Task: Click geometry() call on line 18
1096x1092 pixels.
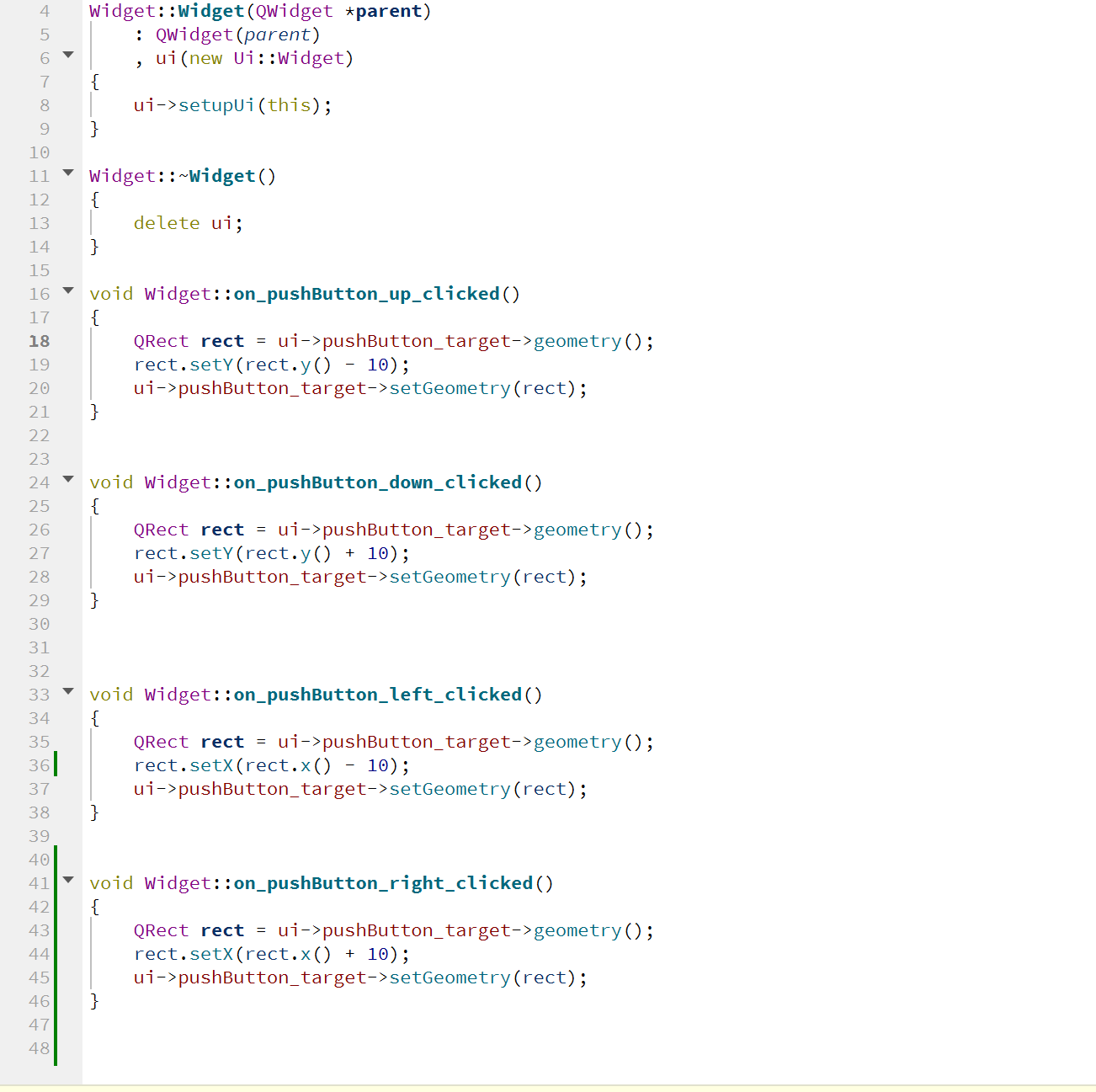Action: [588, 341]
